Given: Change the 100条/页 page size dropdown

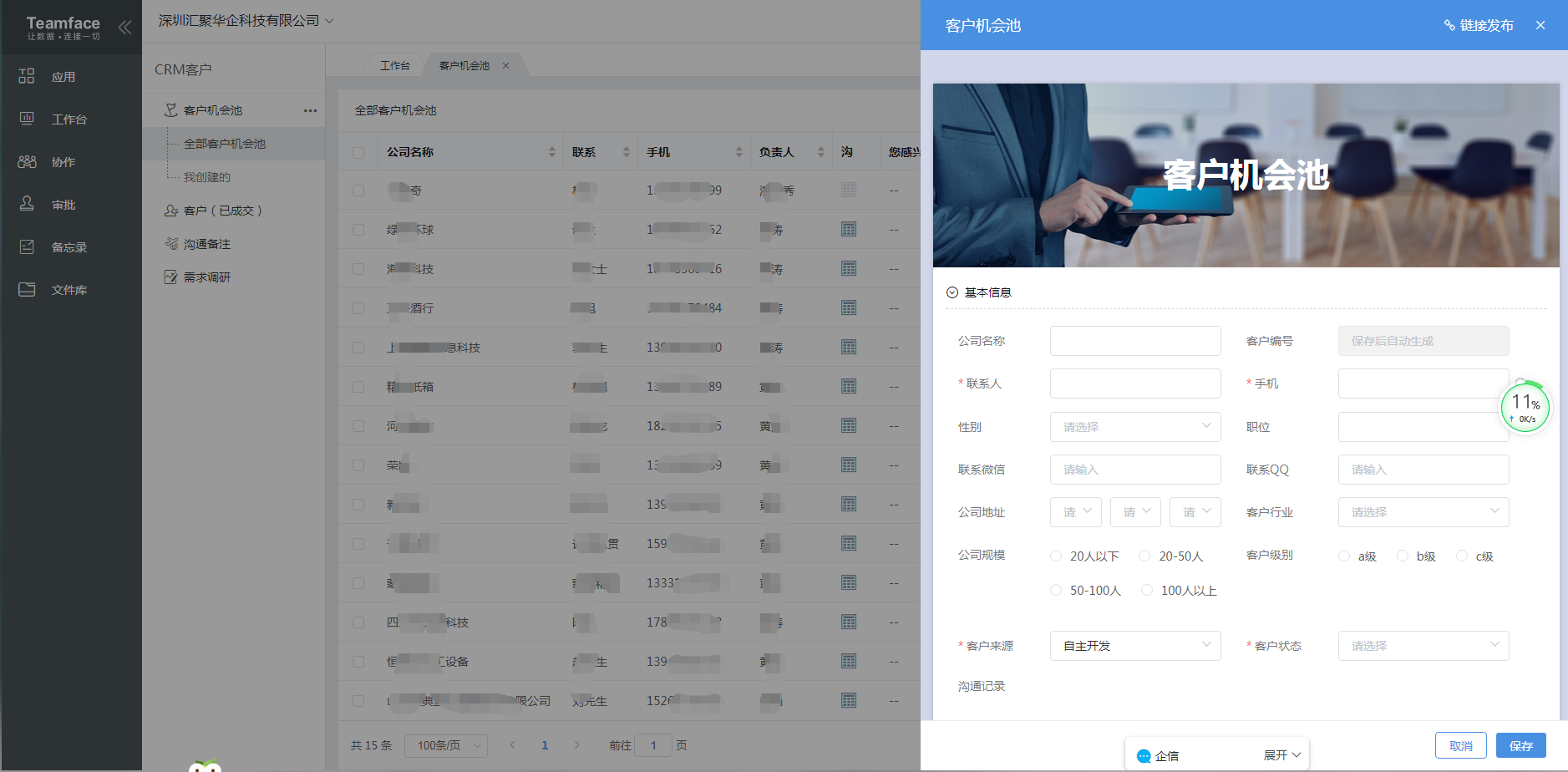Looking at the screenshot, I should point(446,745).
